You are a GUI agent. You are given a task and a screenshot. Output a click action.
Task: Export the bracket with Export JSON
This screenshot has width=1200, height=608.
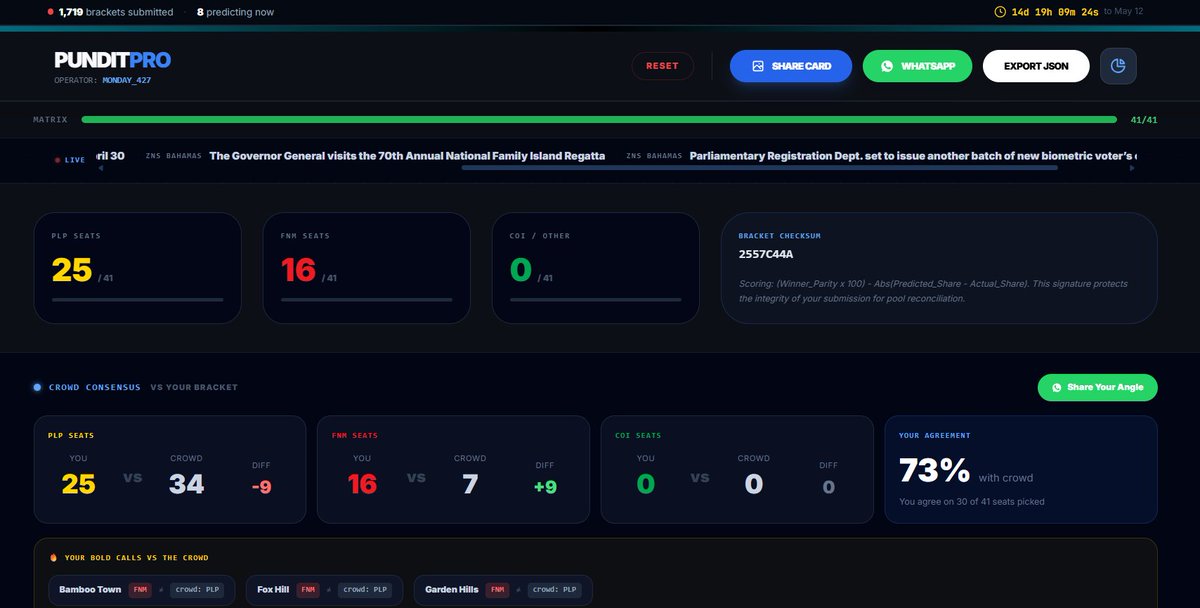tap(1036, 66)
